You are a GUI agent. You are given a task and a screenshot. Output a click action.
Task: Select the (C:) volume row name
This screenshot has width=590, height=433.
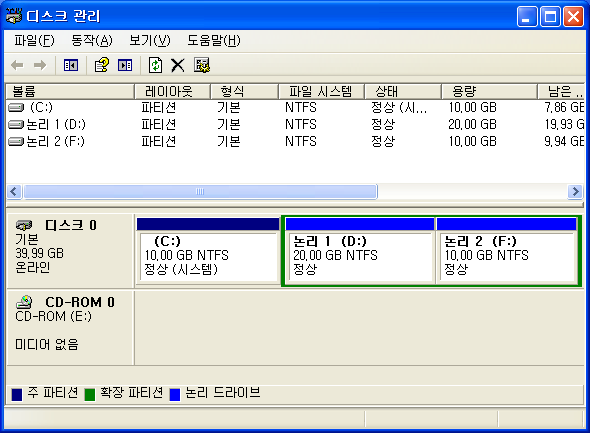[x=41, y=108]
